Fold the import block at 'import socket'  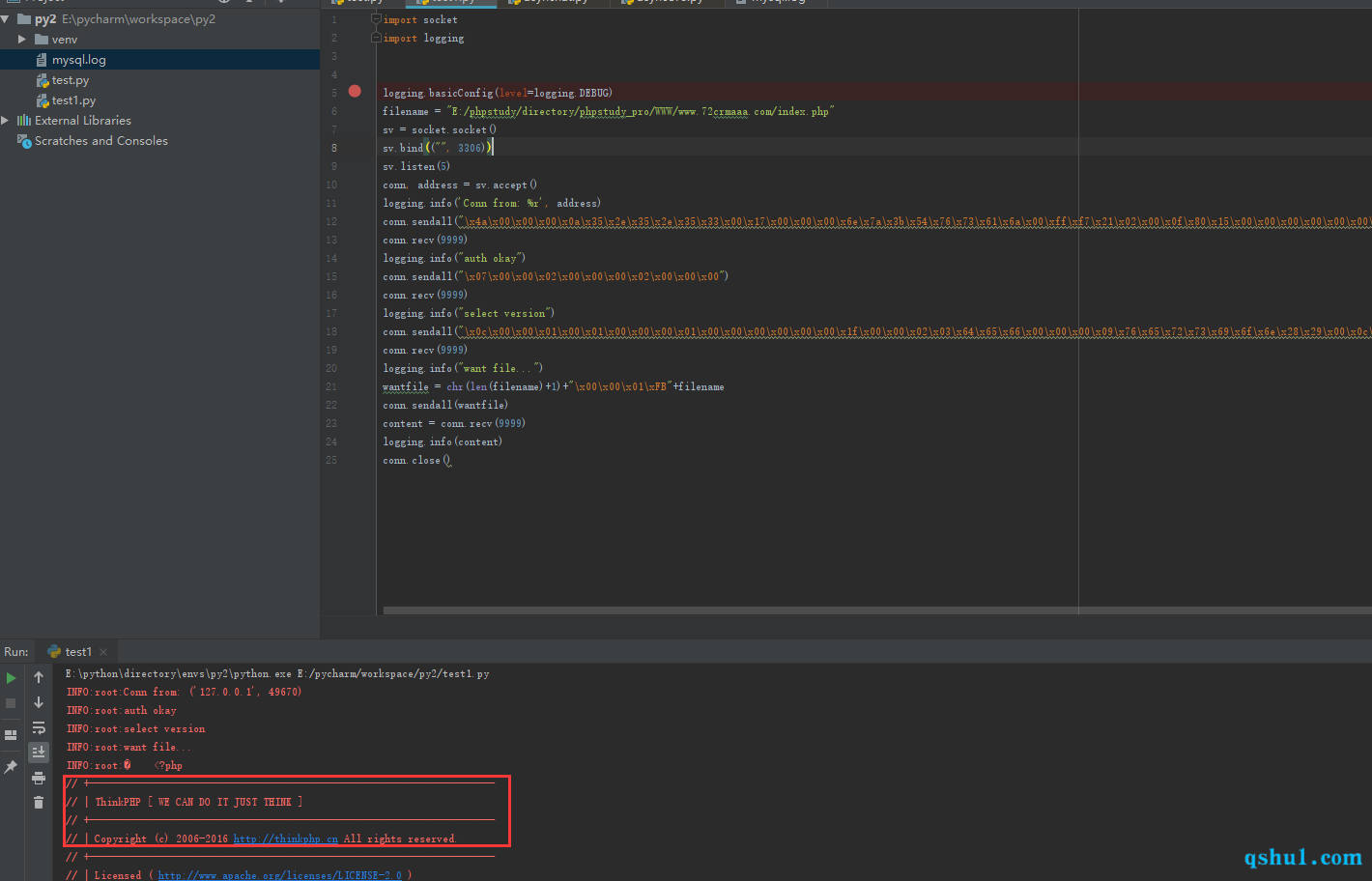(377, 19)
